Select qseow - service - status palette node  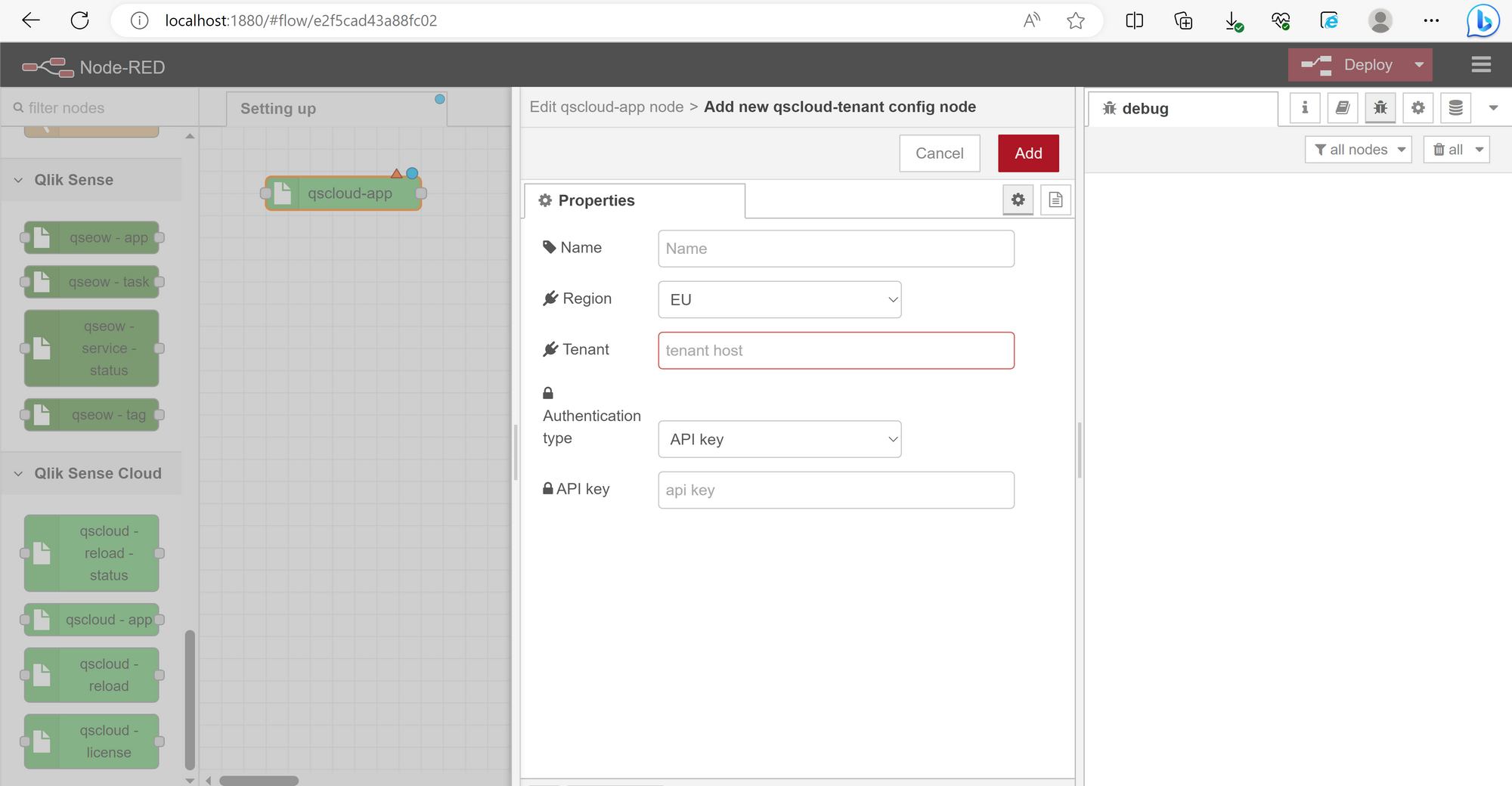(91, 348)
